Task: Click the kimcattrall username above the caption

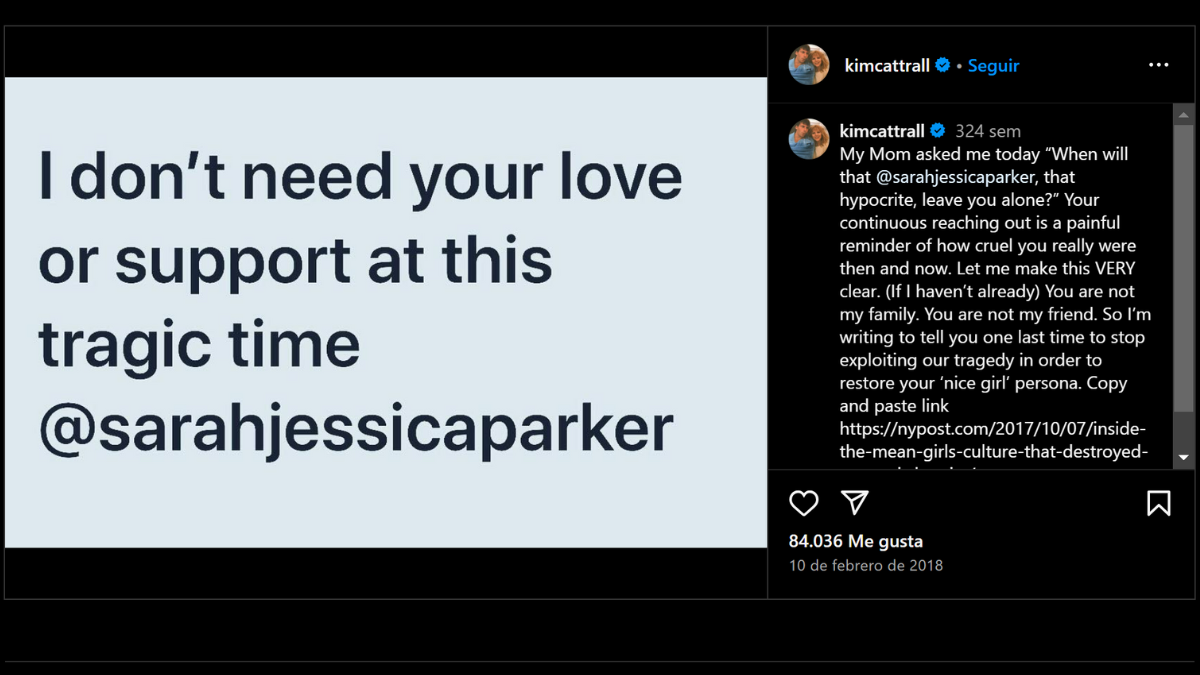Action: (882, 131)
